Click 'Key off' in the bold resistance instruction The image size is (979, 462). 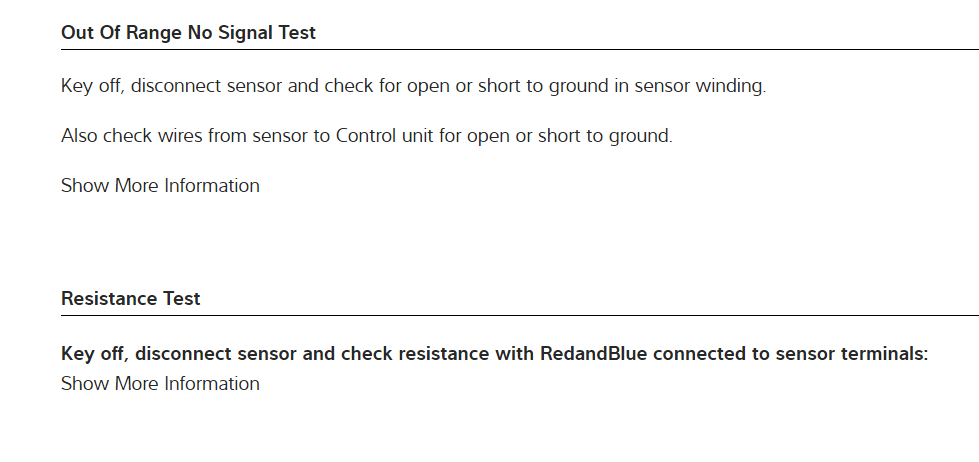[x=93, y=354]
